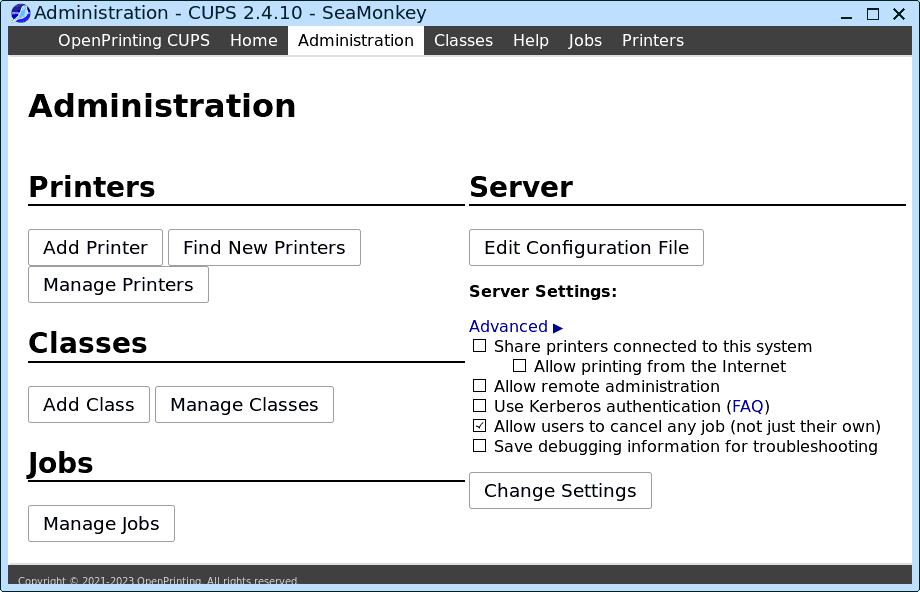Image resolution: width=920 pixels, height=592 pixels.
Task: Click the SeaMonkey icon in the title bar
Action: 21,13
